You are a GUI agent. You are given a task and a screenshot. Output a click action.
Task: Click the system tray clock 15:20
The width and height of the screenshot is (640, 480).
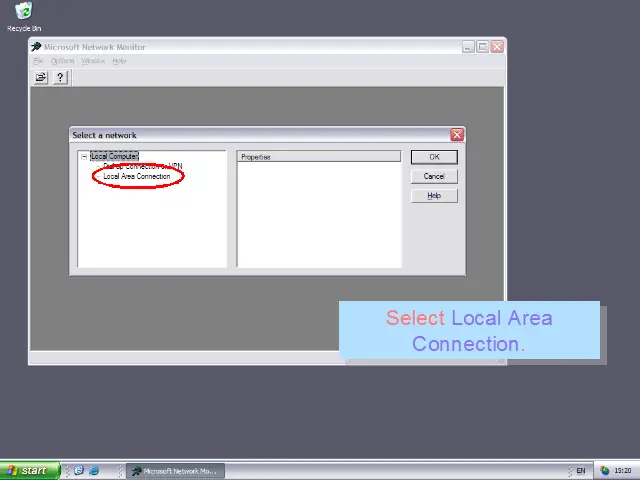623,471
